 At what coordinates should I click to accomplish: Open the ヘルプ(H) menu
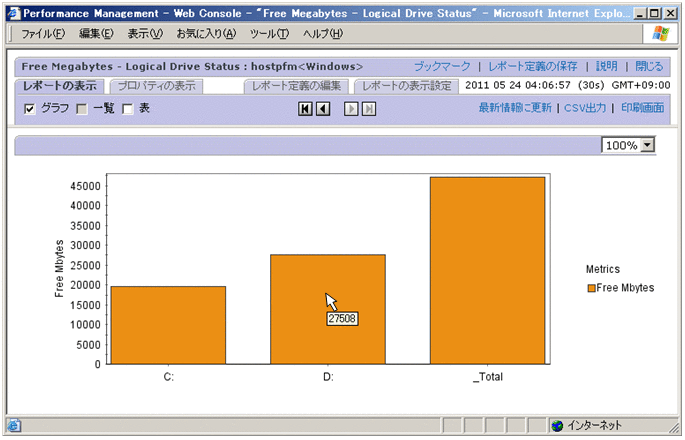click(x=323, y=34)
